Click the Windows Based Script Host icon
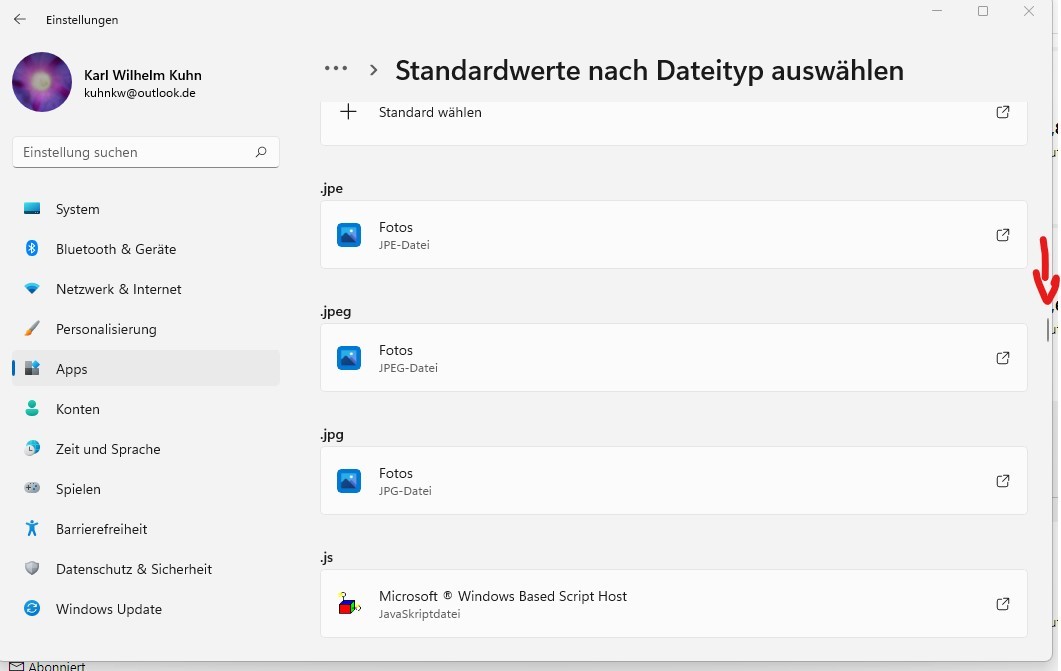This screenshot has width=1061, height=671. [x=349, y=603]
